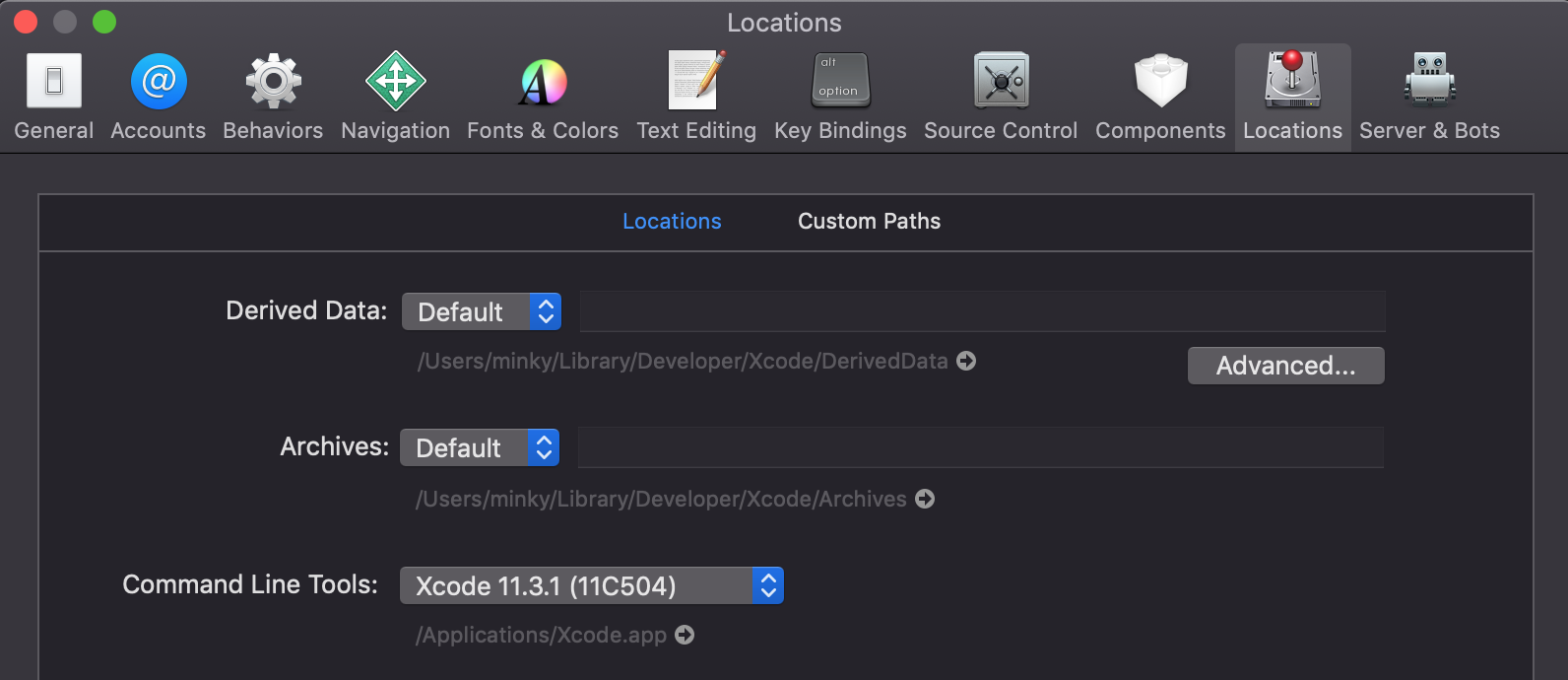Click the Archives path field
The height and width of the screenshot is (680, 1568).
point(980,447)
